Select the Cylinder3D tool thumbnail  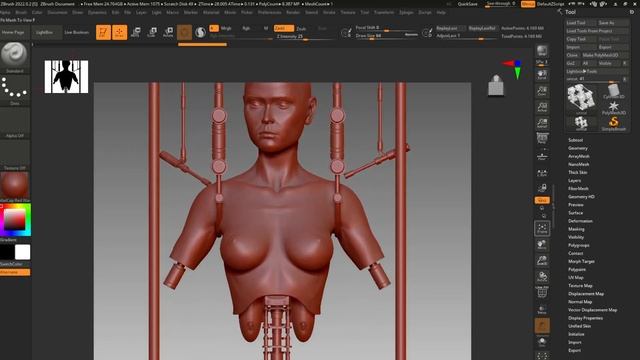click(613, 91)
